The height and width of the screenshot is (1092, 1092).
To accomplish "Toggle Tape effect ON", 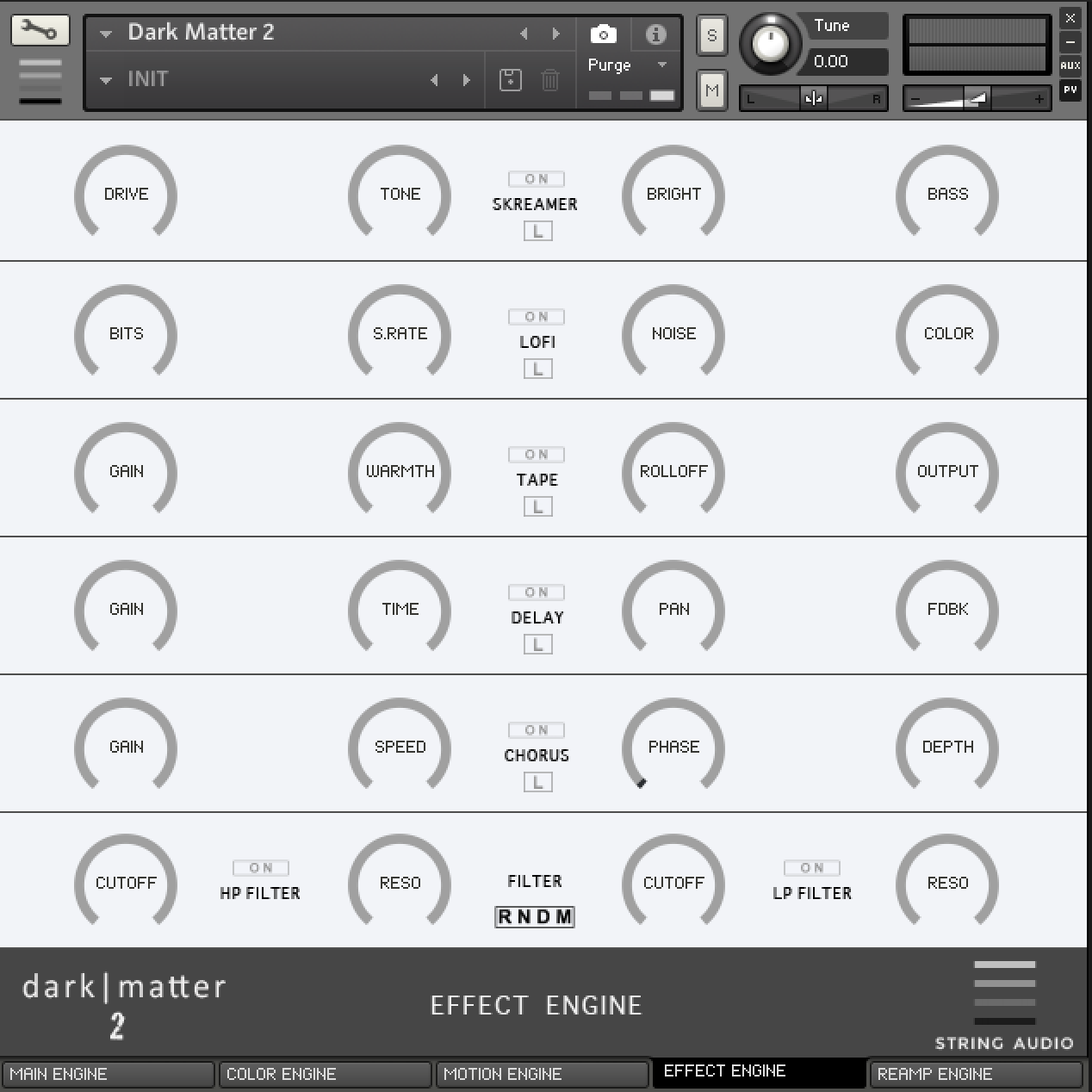I will click(536, 455).
